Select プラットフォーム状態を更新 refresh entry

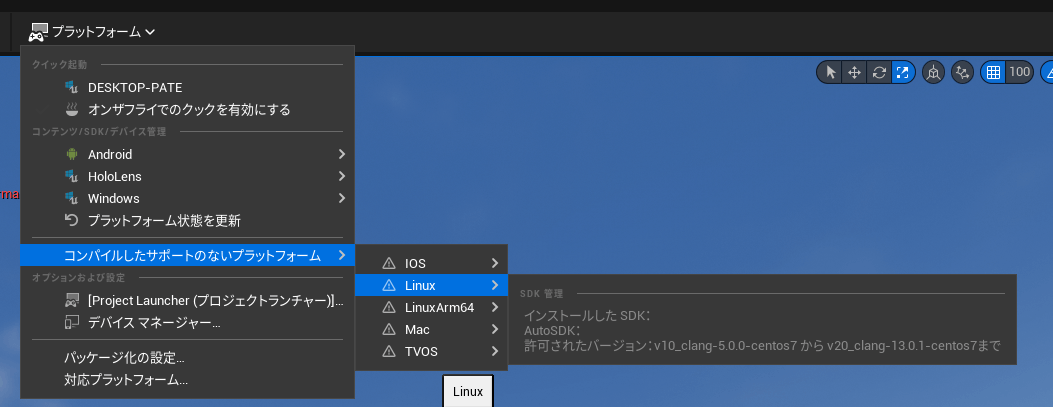[187, 221]
